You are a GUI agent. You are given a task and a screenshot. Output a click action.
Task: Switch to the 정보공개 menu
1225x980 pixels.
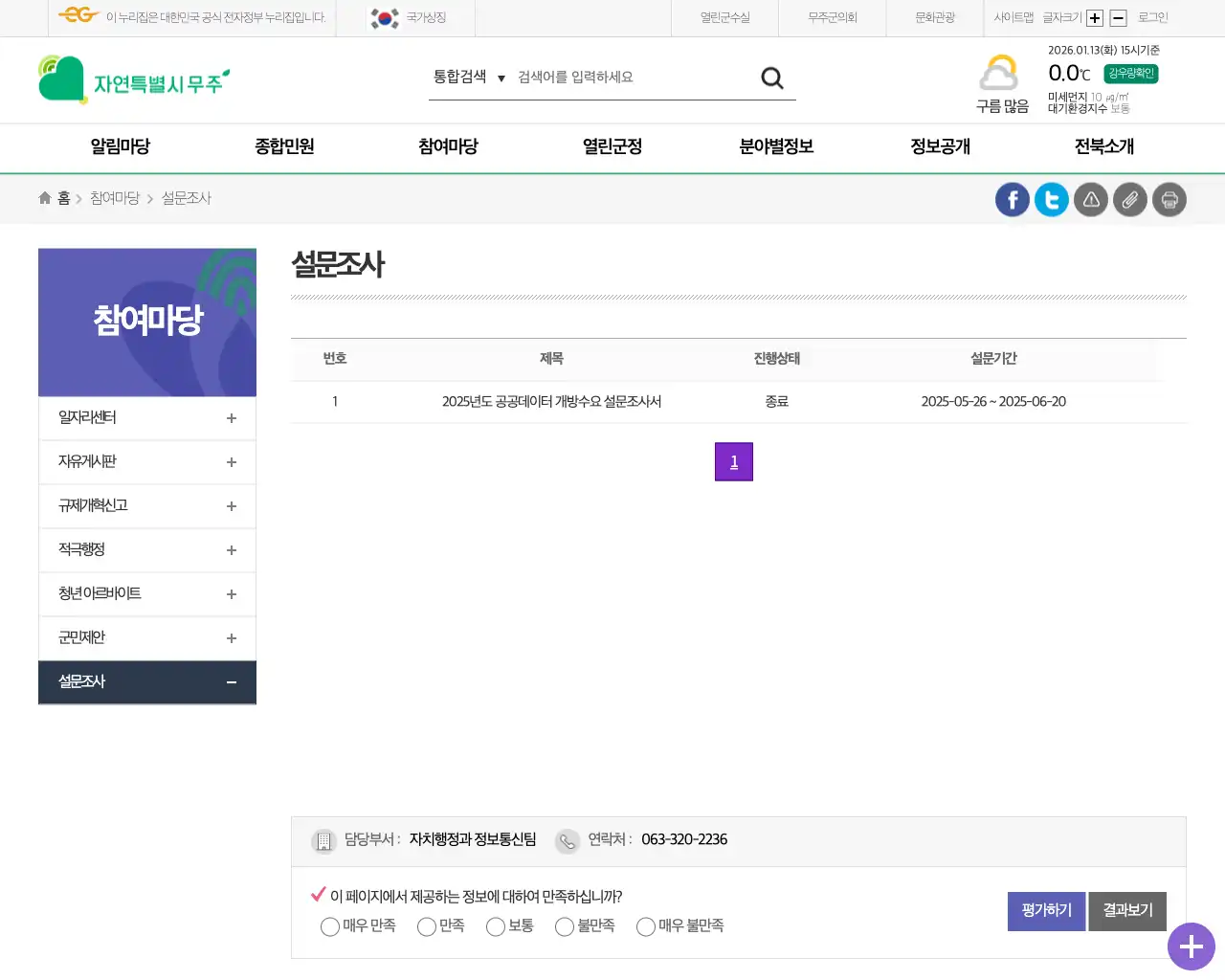point(939,146)
